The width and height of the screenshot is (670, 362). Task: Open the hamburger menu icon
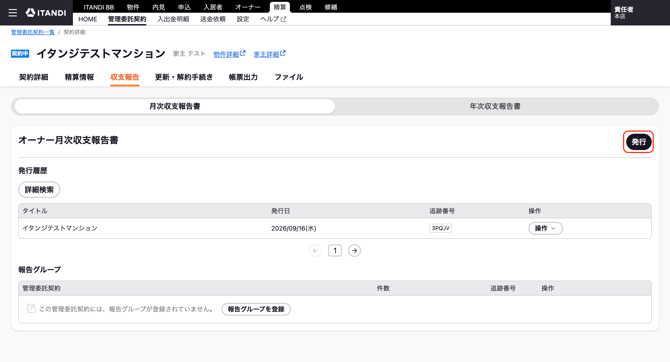(13, 13)
